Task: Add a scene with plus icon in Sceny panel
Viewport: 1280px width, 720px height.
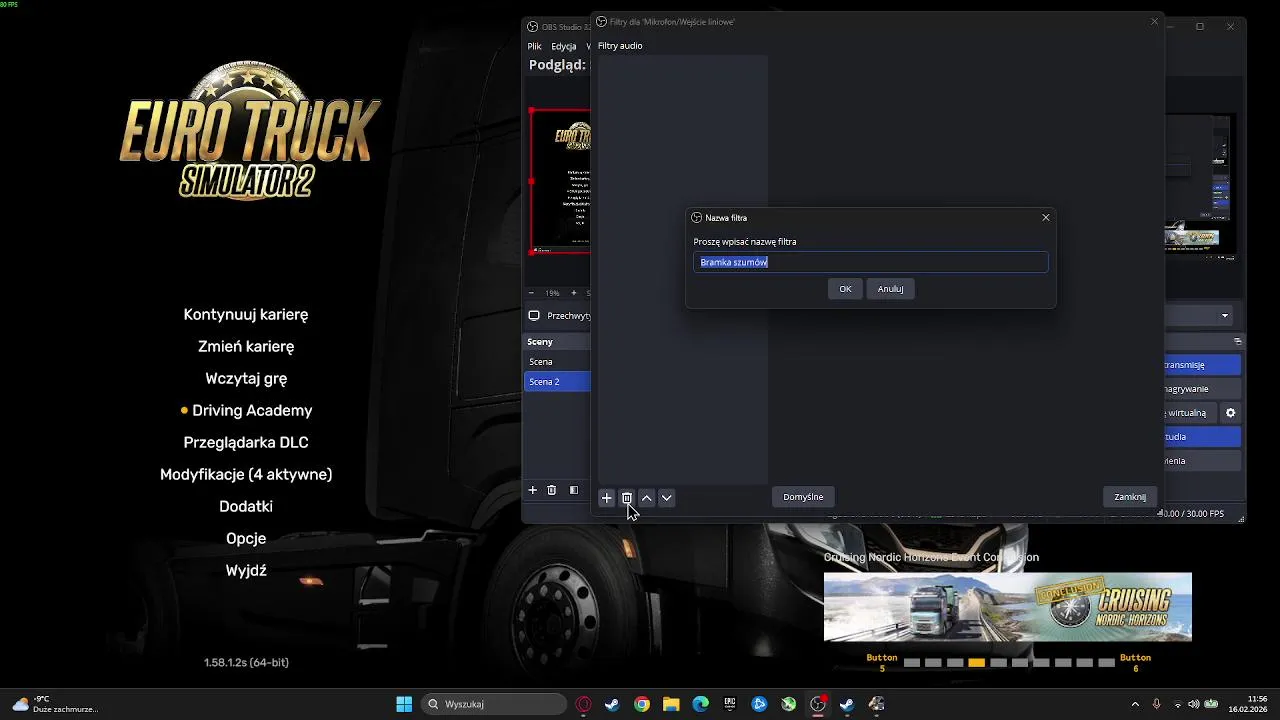Action: point(533,490)
